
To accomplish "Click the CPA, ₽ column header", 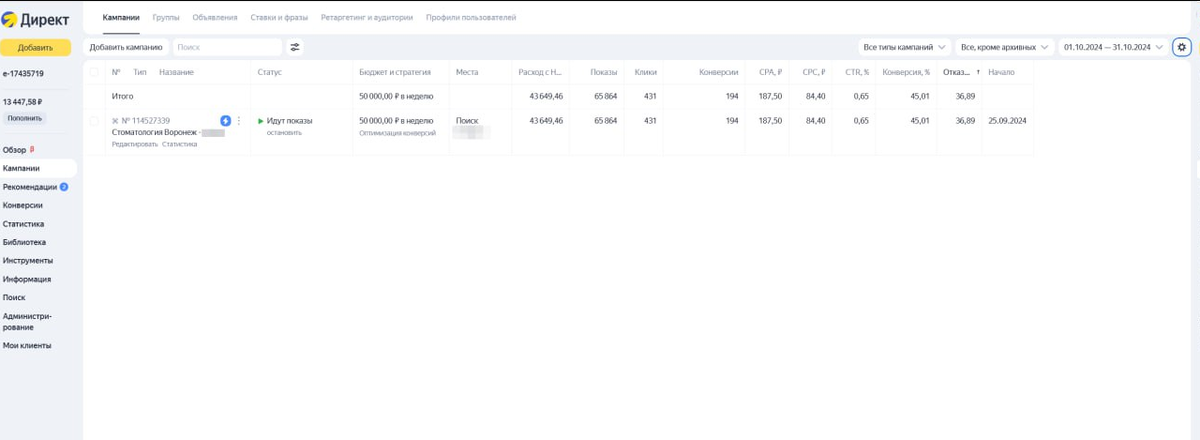I will click(x=770, y=73).
